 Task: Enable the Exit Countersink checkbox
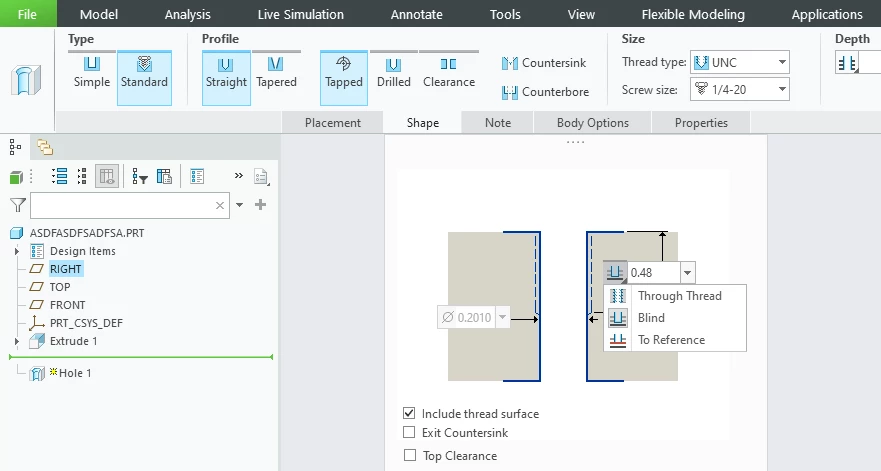(x=409, y=432)
